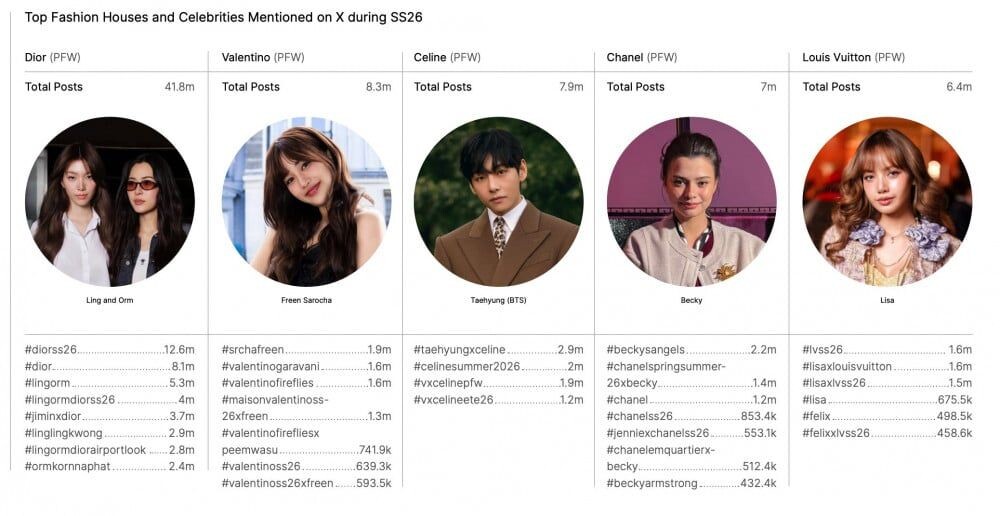
Task: Select the #lisaxlouisvuitton hashtag
Action: click(848, 367)
